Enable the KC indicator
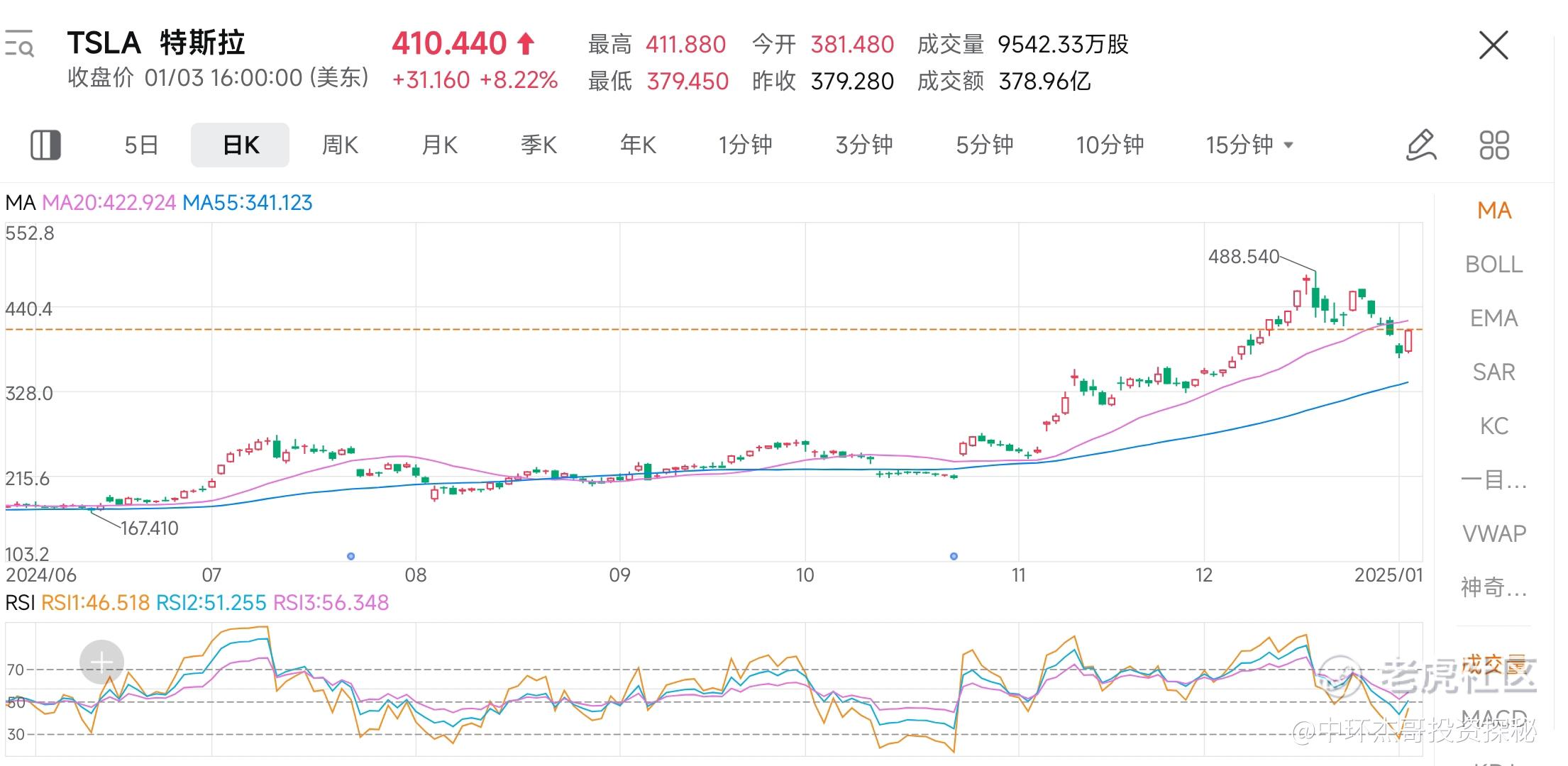This screenshot has width=1568, height=766. point(1494,426)
